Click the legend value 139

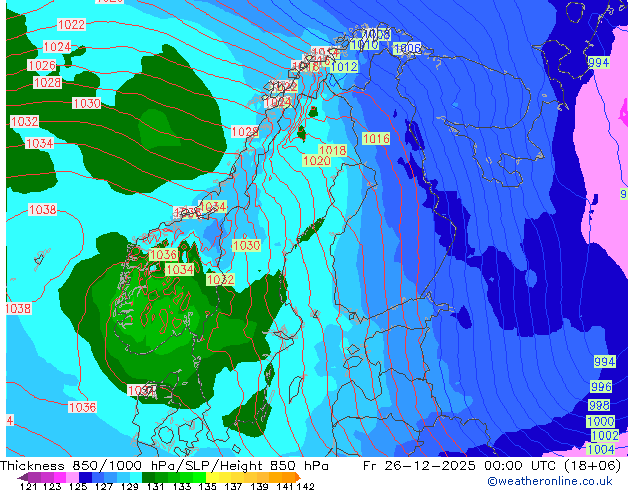click(259, 486)
